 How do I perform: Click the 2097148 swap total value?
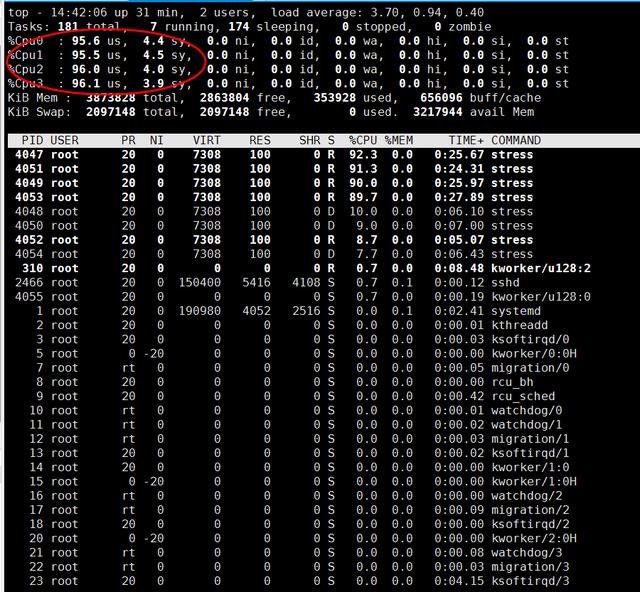[x=111, y=112]
